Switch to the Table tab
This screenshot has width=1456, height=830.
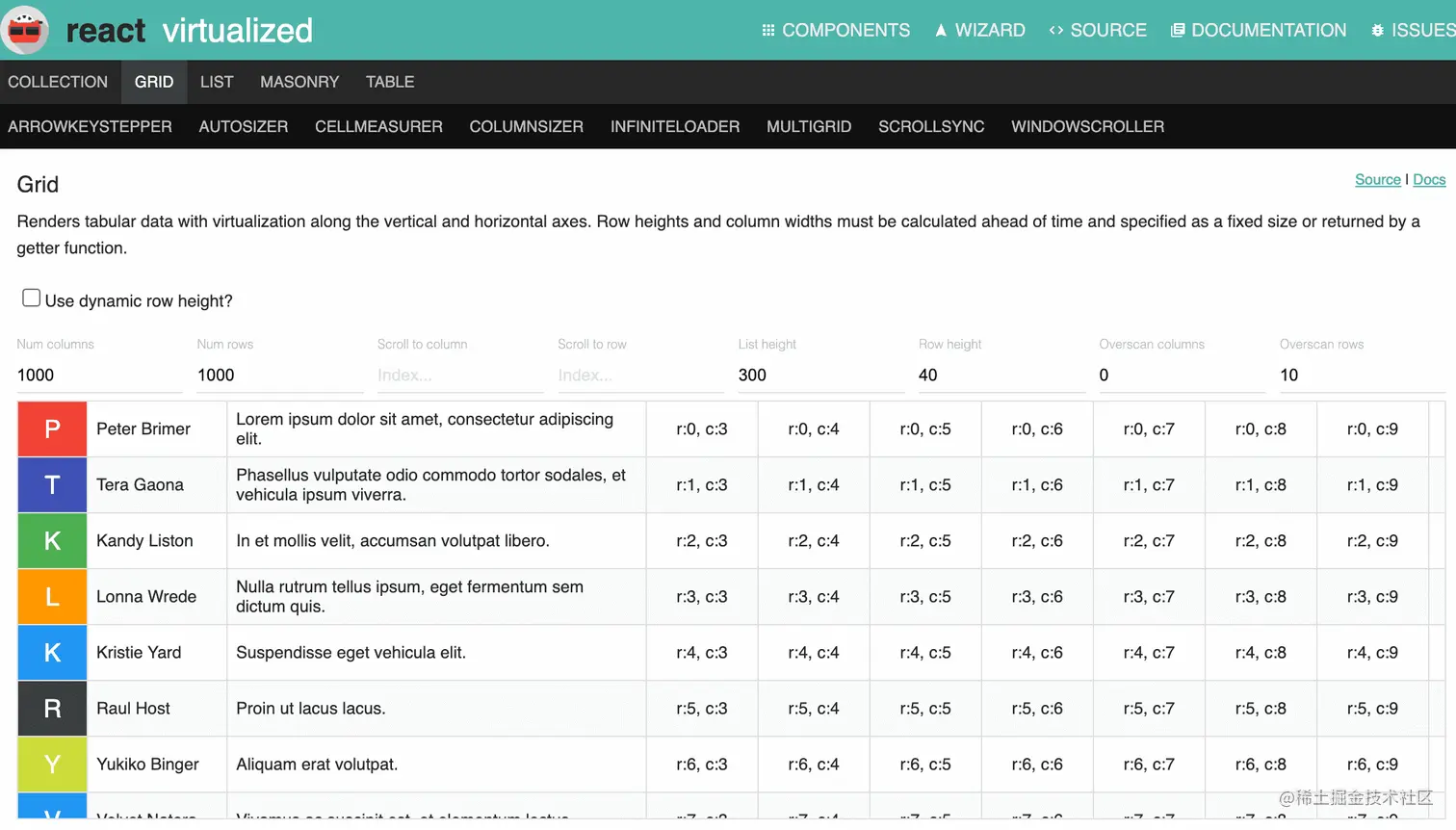[x=390, y=82]
